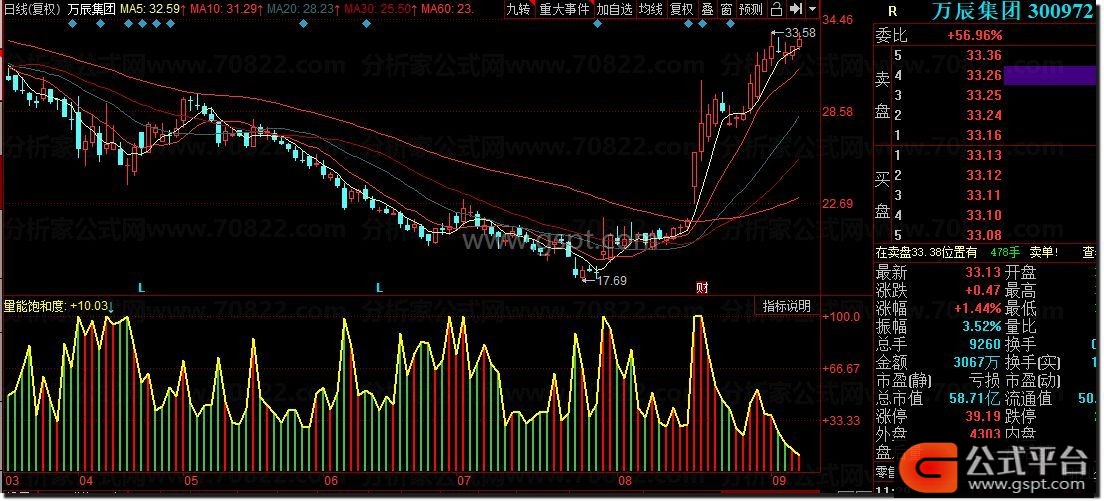Click the 金额 3067万 value
Image resolution: width=1104 pixels, height=501 pixels.
[978, 363]
